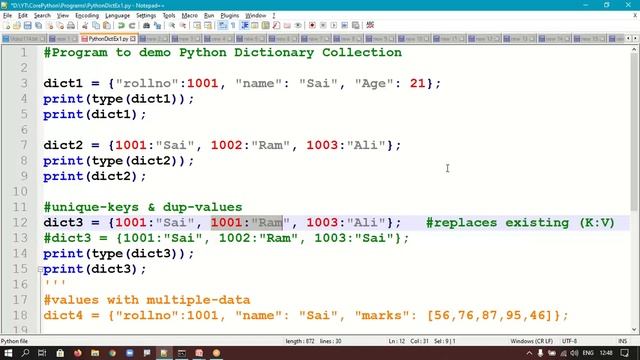
Task: Zoom out using the magnifier minus icon
Action: click(183, 25)
